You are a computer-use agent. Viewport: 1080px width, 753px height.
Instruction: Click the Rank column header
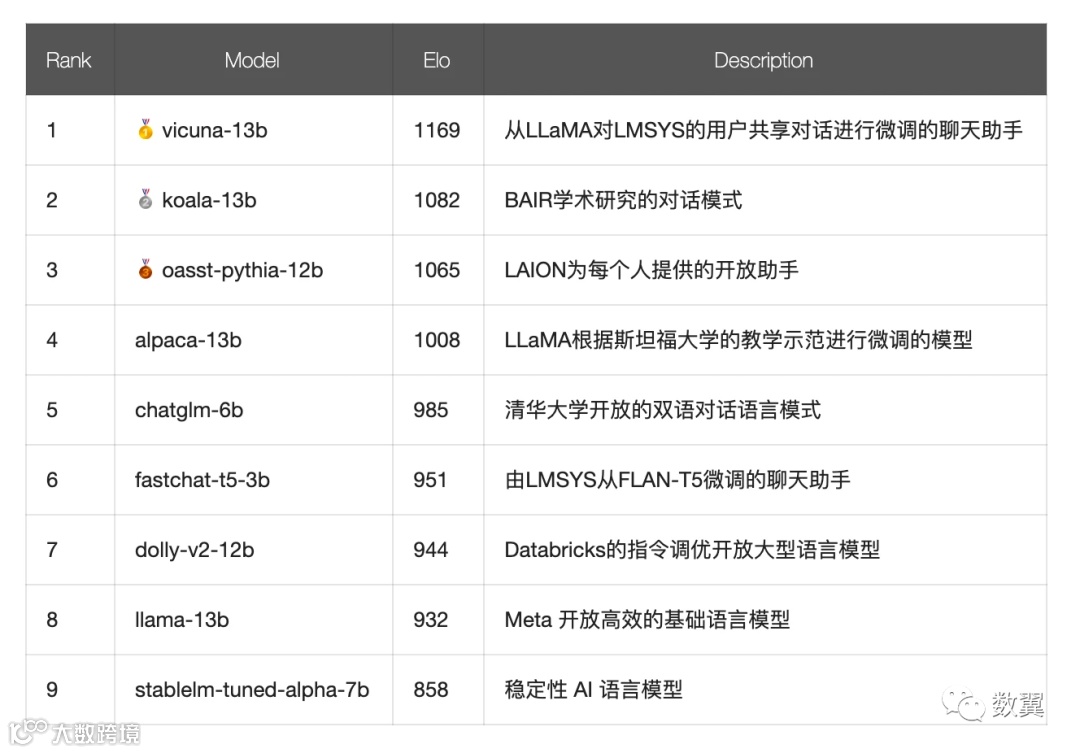click(x=68, y=61)
